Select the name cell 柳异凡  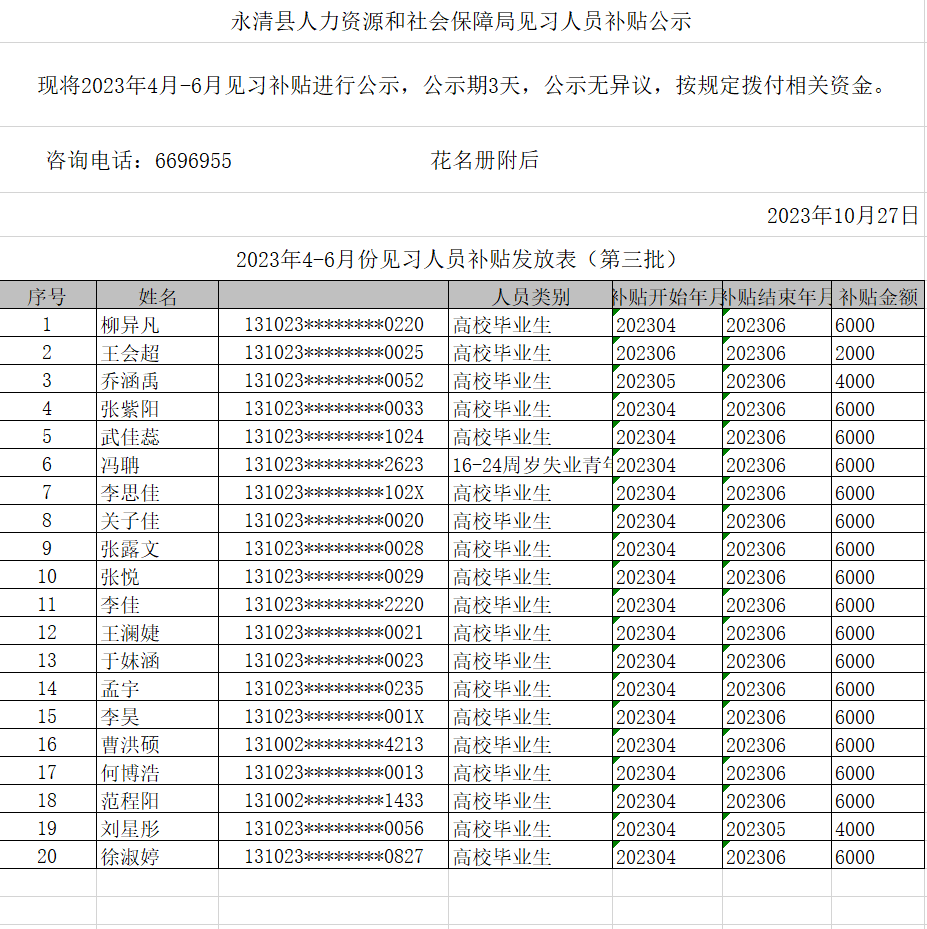[x=158, y=324]
